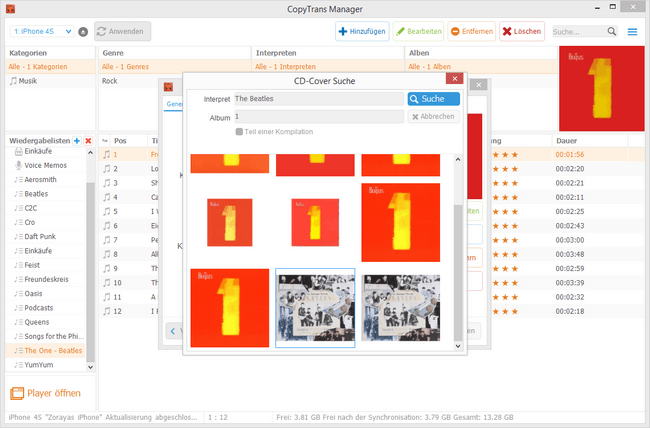This screenshot has height=428, width=650.
Task: Click the cover results scrollbar thumb
Action: coord(458,272)
